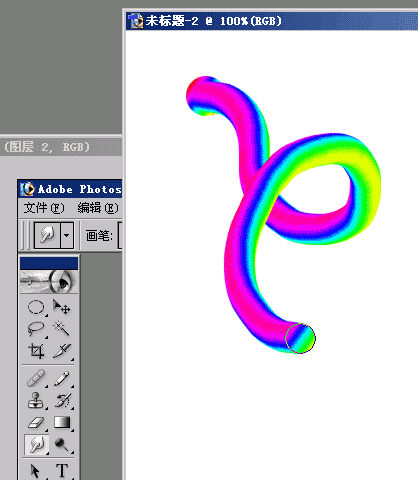The width and height of the screenshot is (418, 480).
Task: Click the active Smudge tool in toolbox
Action: [x=37, y=445]
